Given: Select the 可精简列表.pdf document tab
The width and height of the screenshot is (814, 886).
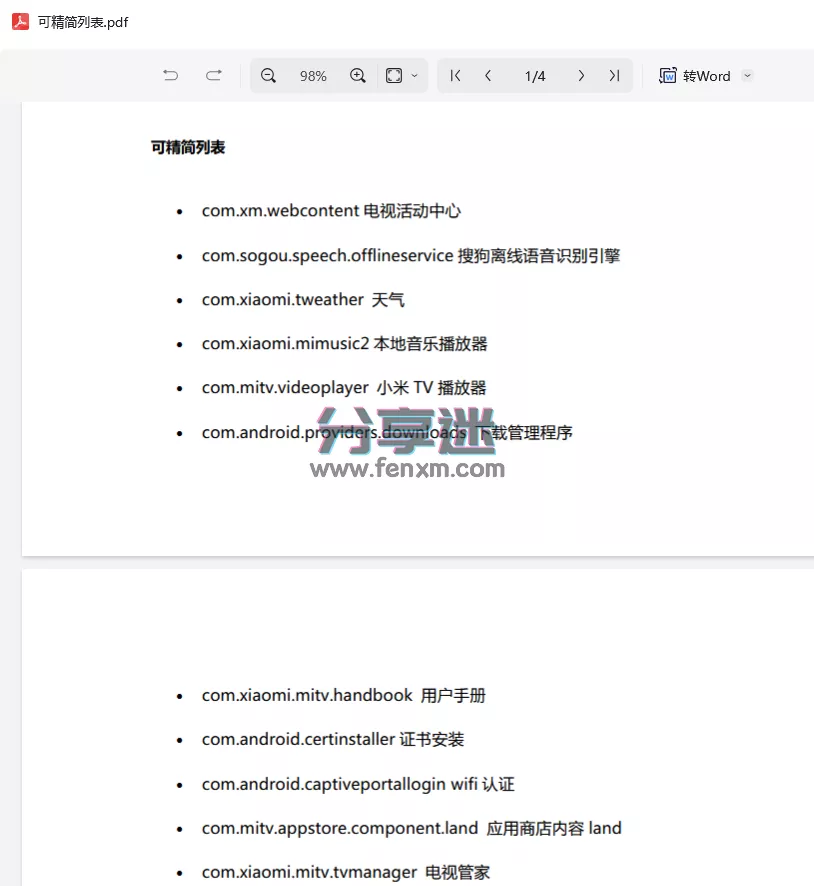Looking at the screenshot, I should click(x=78, y=20).
